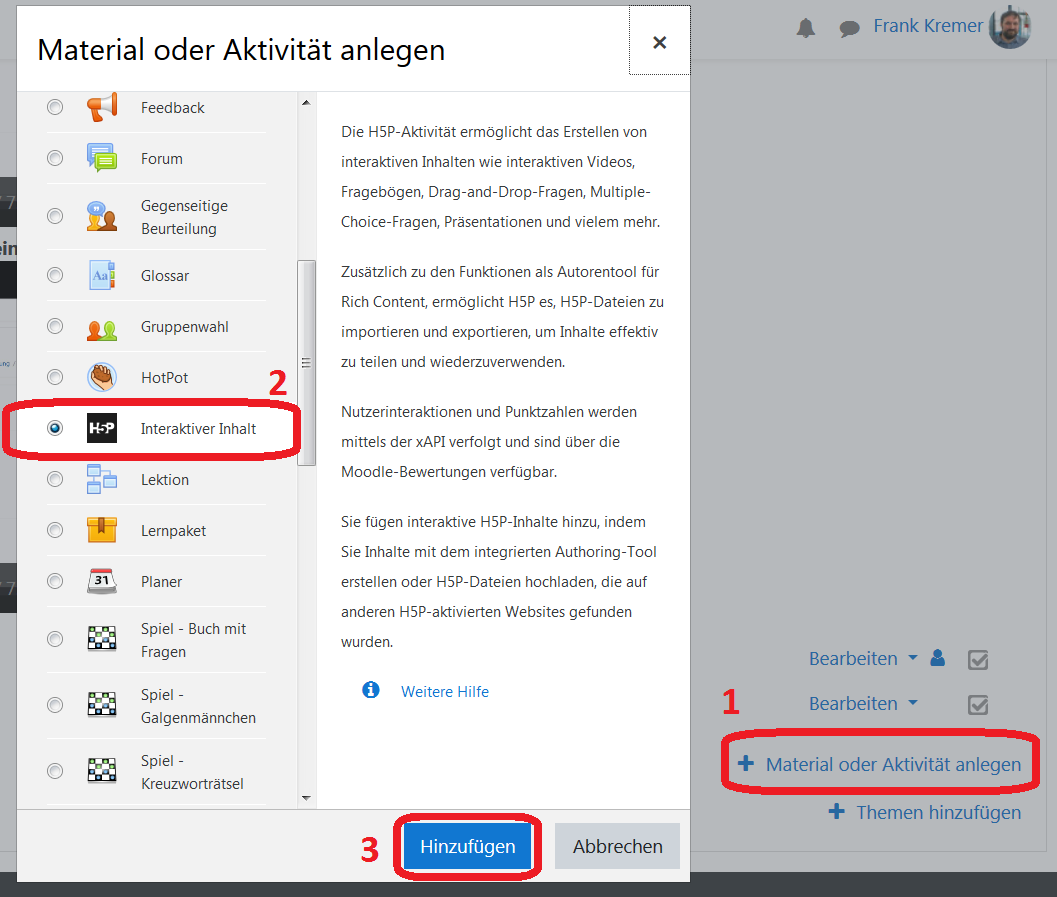Open the Frank Kremer user menu

tap(927, 26)
